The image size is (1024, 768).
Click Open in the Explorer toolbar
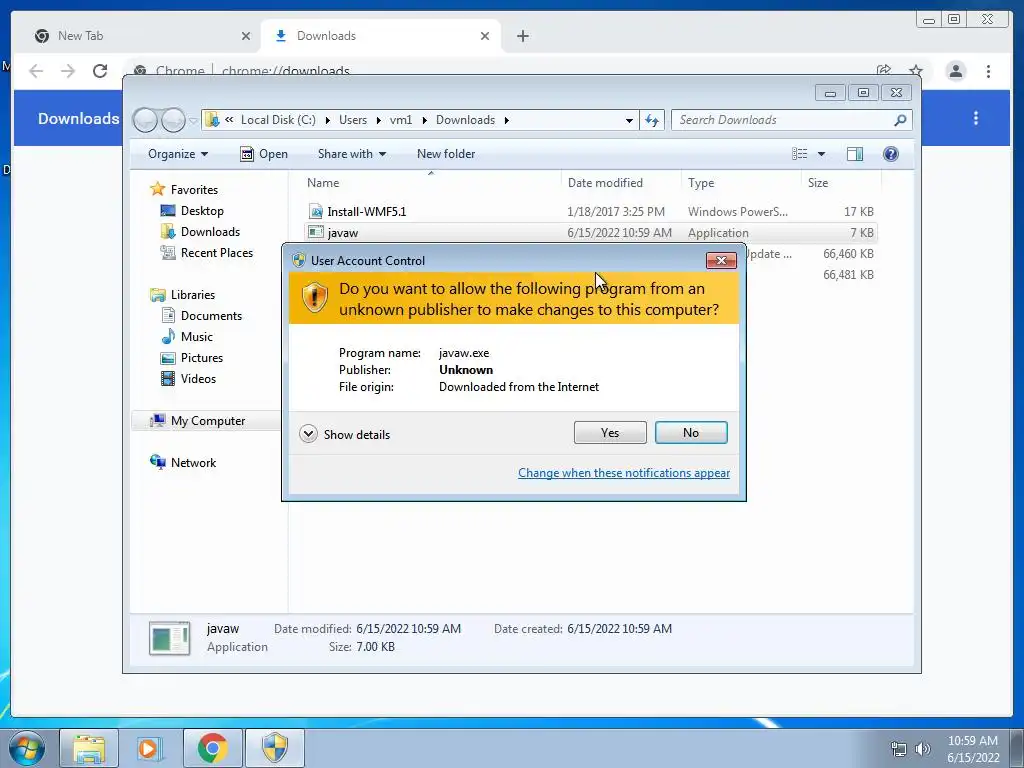click(x=264, y=154)
